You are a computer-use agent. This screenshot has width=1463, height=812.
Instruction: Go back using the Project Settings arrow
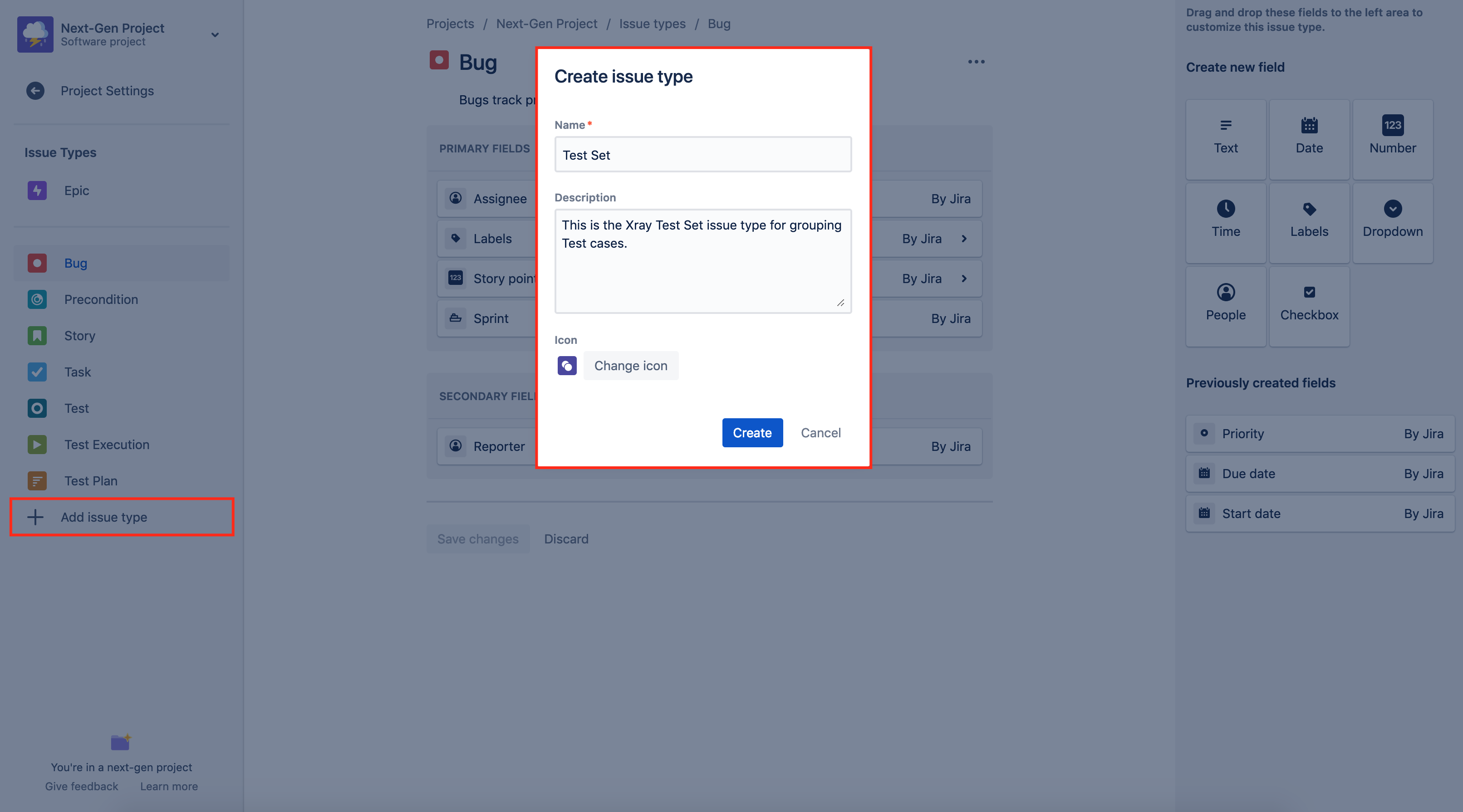(x=35, y=91)
